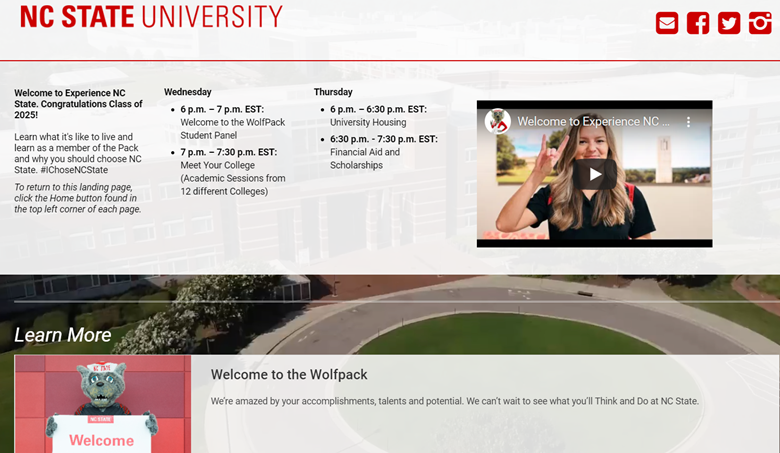Viewport: 780px width, 453px height.
Task: Open the YouTube video options menu
Action: (x=688, y=122)
